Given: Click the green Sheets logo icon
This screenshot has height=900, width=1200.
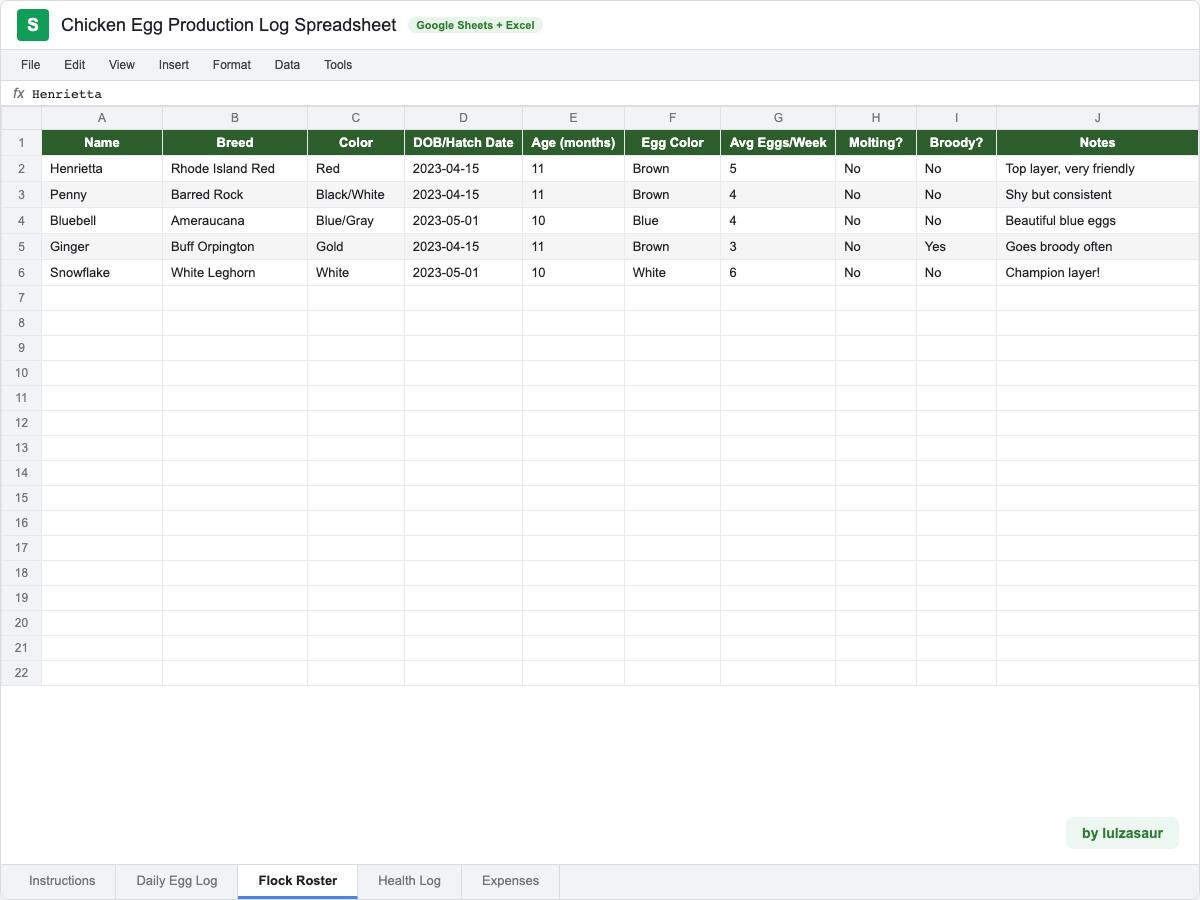Looking at the screenshot, I should point(33,25).
